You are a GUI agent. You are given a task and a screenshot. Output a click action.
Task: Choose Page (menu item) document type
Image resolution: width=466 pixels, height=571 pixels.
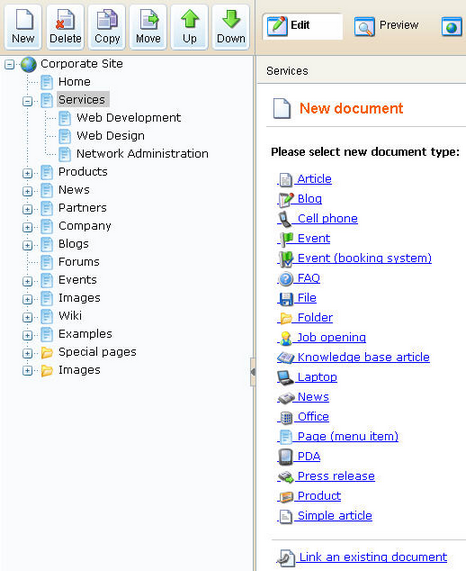[348, 436]
